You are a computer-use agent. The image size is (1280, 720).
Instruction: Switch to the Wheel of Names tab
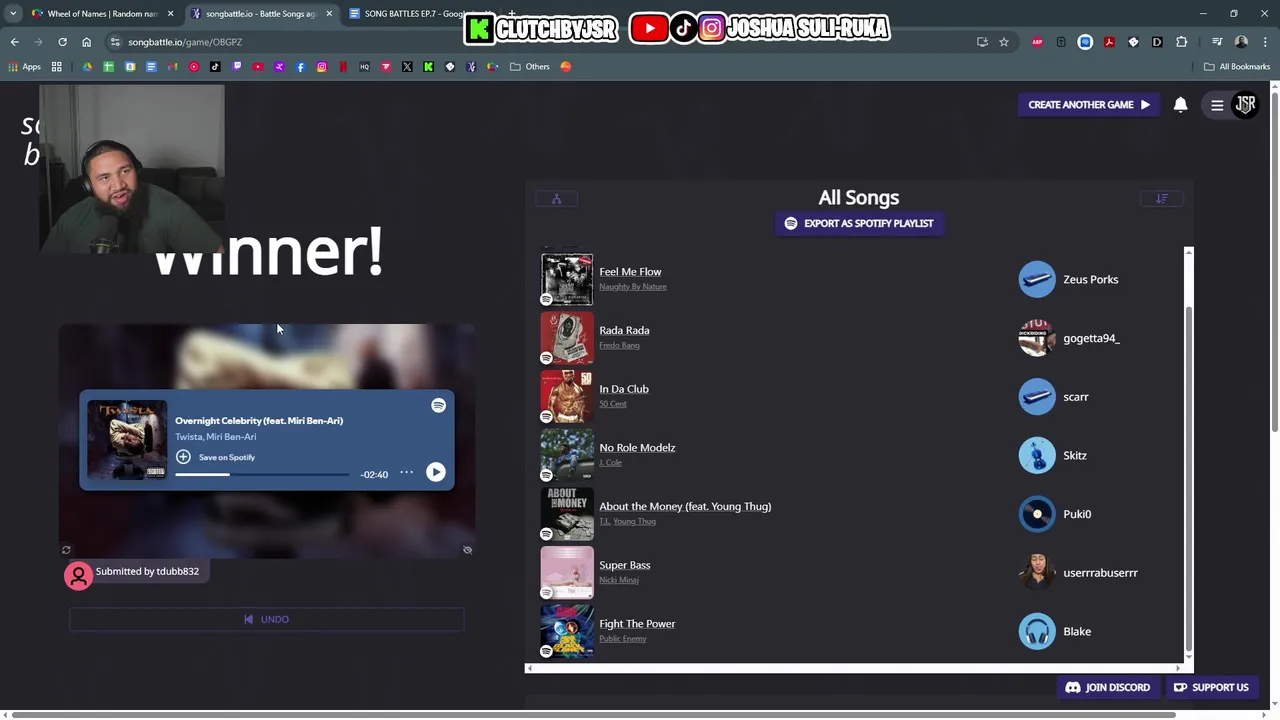(103, 14)
